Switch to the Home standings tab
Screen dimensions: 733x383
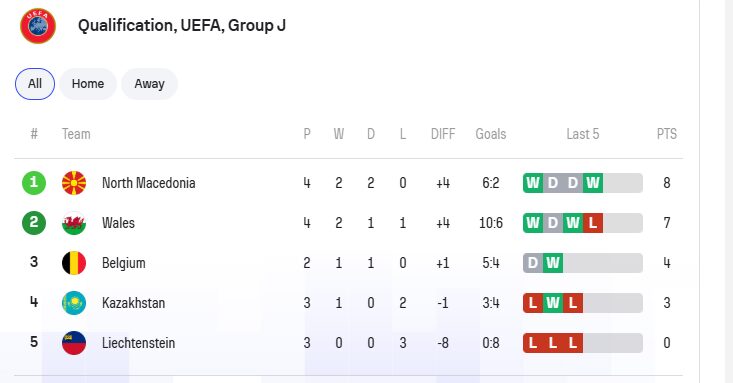pos(88,84)
